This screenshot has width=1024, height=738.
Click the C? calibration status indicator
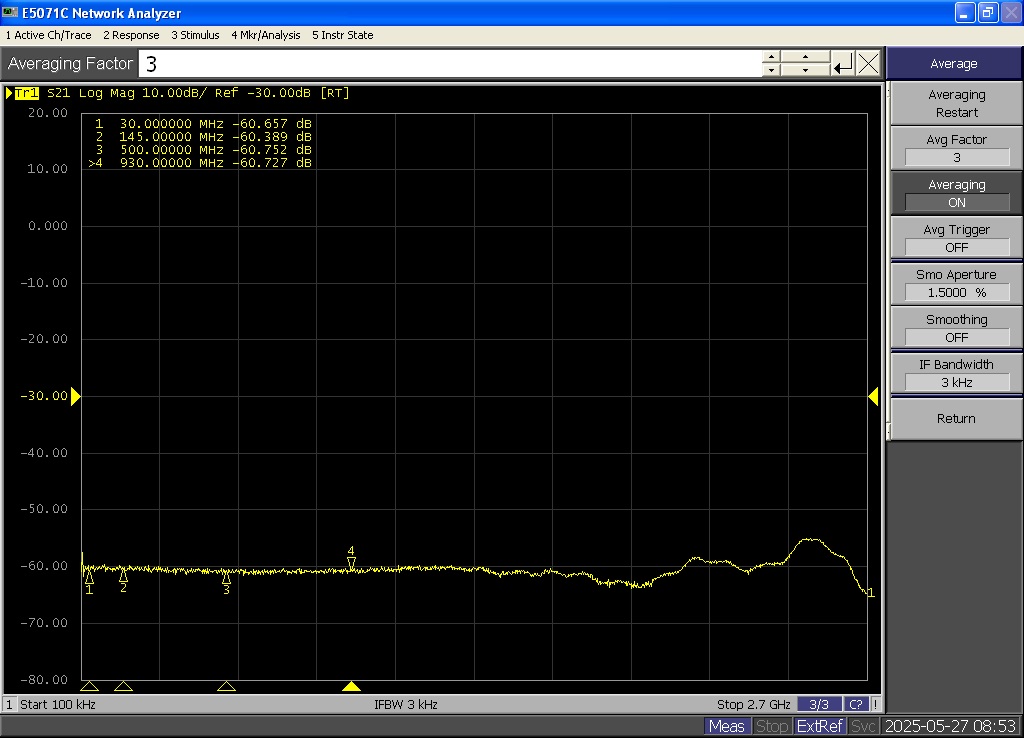coord(856,705)
